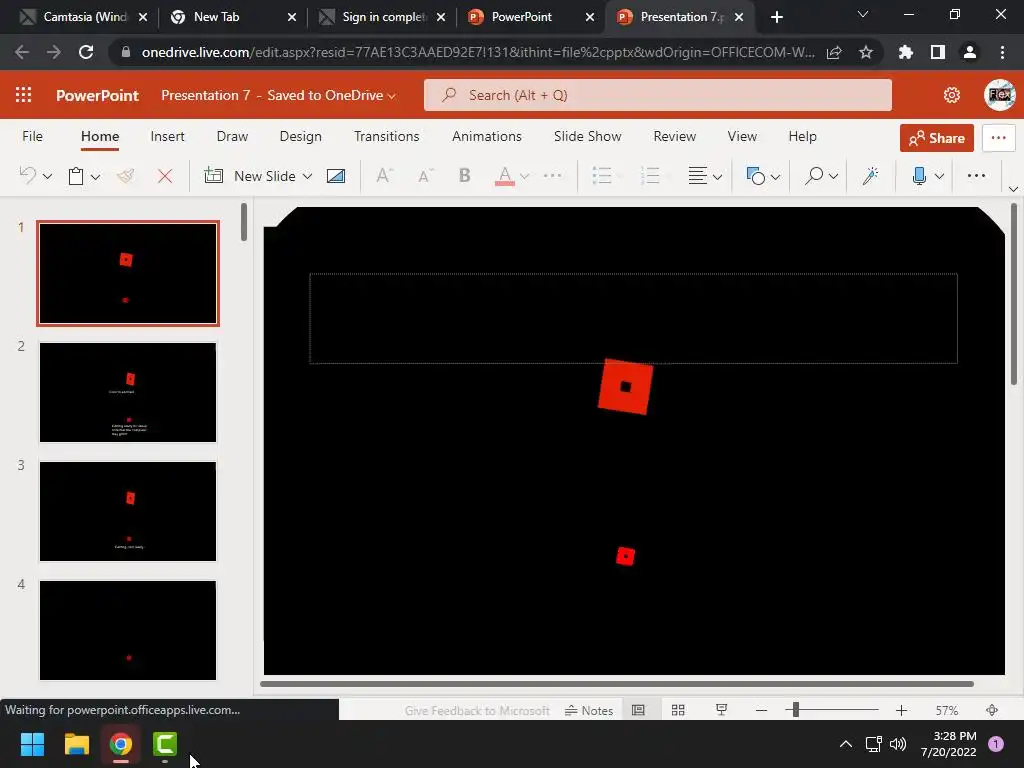
Task: Fit slide to window icon
Action: coord(992,711)
